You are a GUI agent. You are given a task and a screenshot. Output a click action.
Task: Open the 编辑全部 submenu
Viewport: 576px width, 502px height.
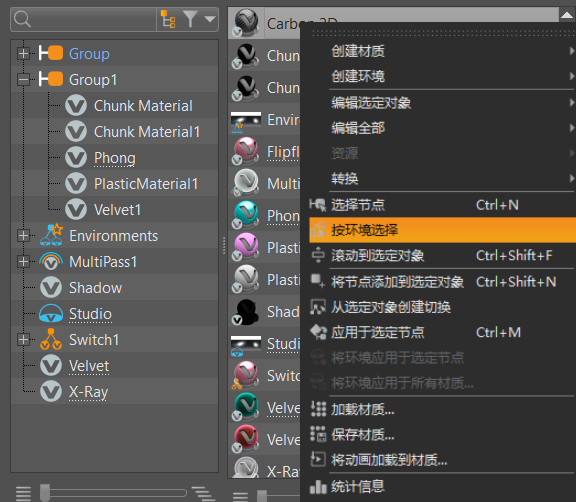click(x=443, y=128)
